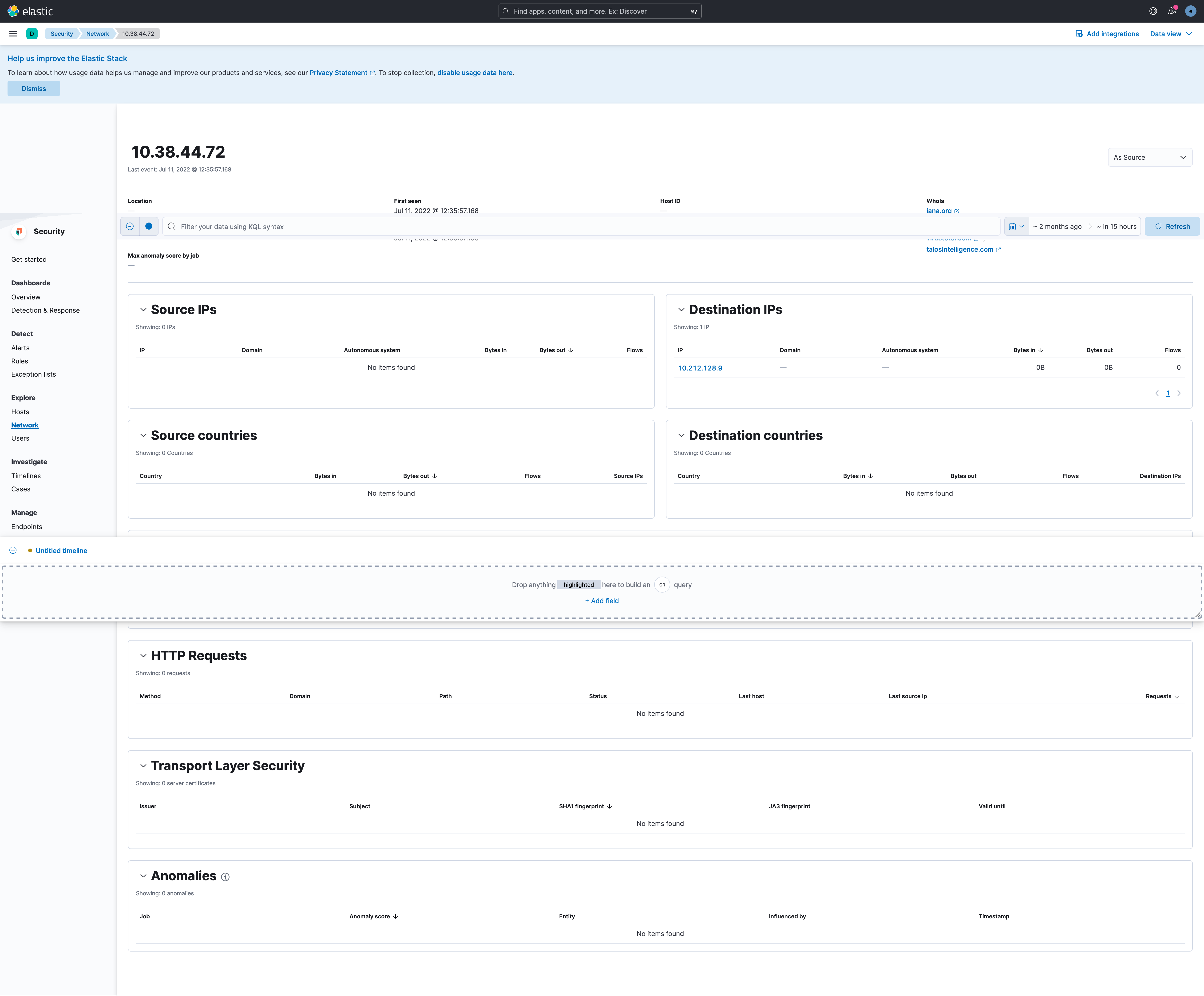Open Alerts in the sidebar
Screen dimensions: 1204x996
coord(21,348)
